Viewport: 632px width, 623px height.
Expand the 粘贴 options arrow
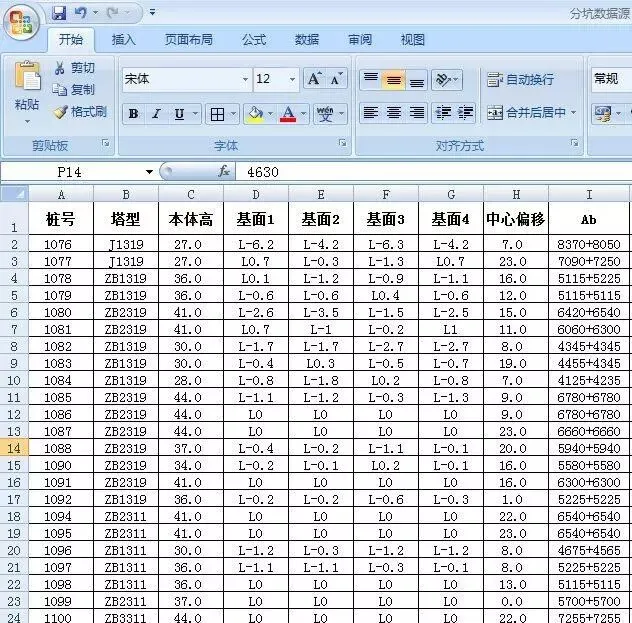[27, 121]
